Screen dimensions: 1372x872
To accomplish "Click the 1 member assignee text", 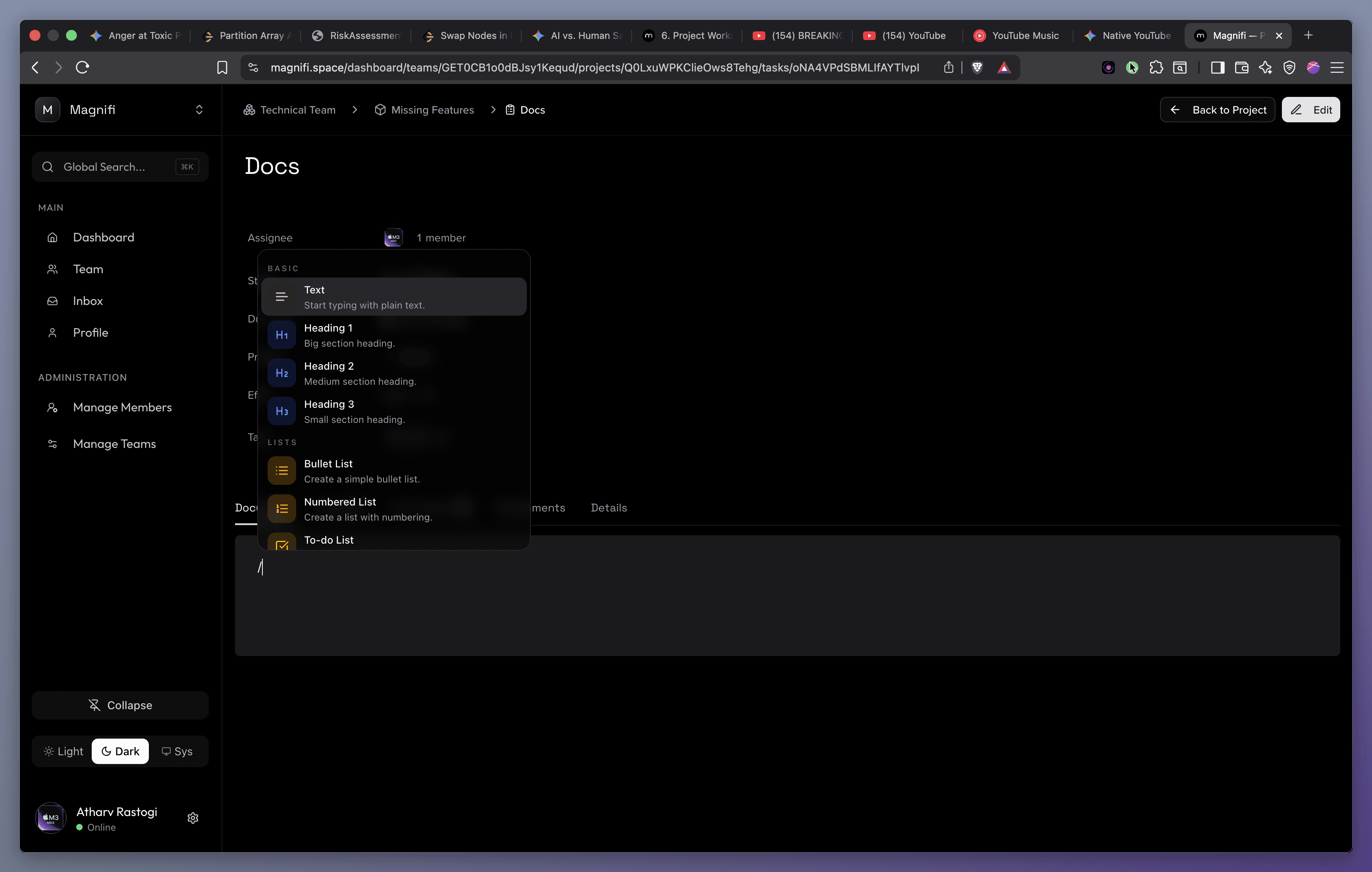I will click(x=441, y=238).
